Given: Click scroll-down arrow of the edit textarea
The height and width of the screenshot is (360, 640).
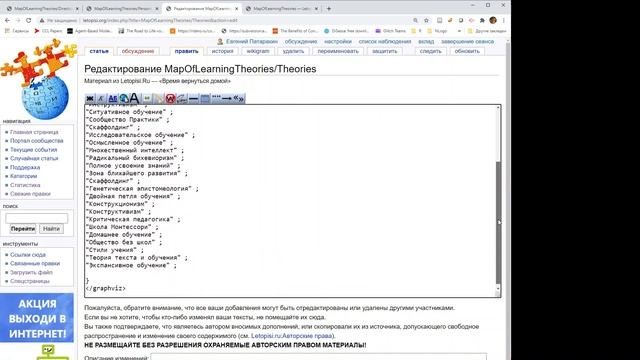Looking at the screenshot, I should [x=498, y=289].
